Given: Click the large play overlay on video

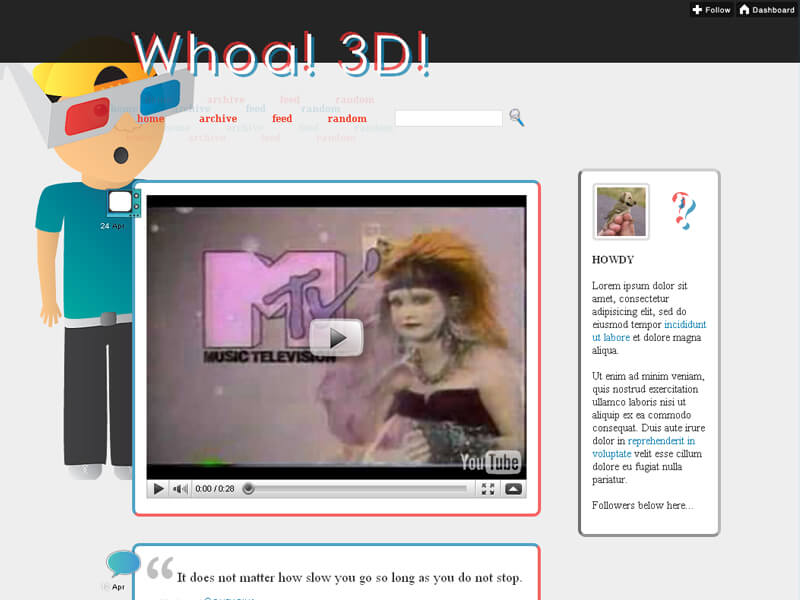Looking at the screenshot, I should (336, 337).
